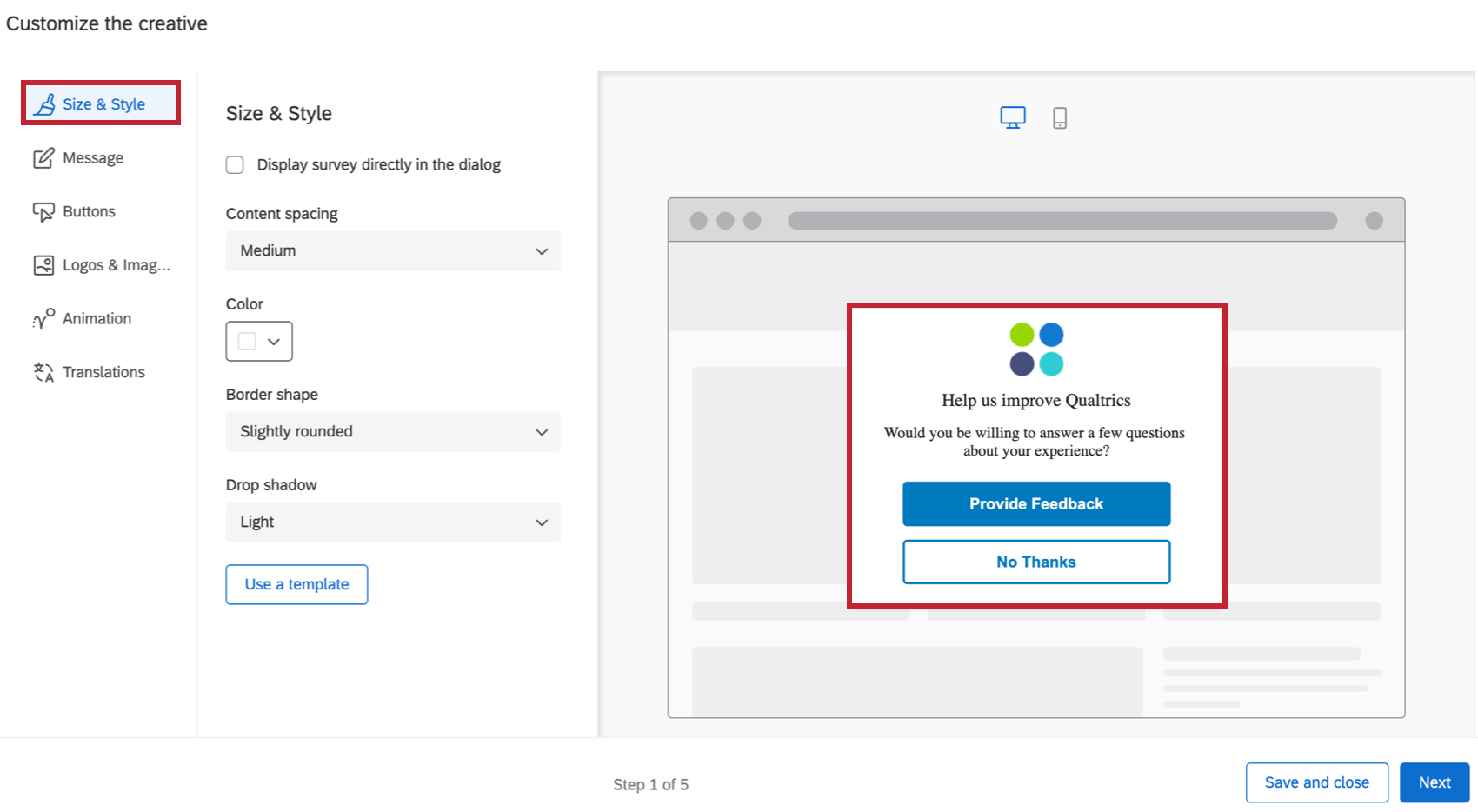Select the Logos & Images sidebar icon
The image size is (1478, 812).
(43, 264)
